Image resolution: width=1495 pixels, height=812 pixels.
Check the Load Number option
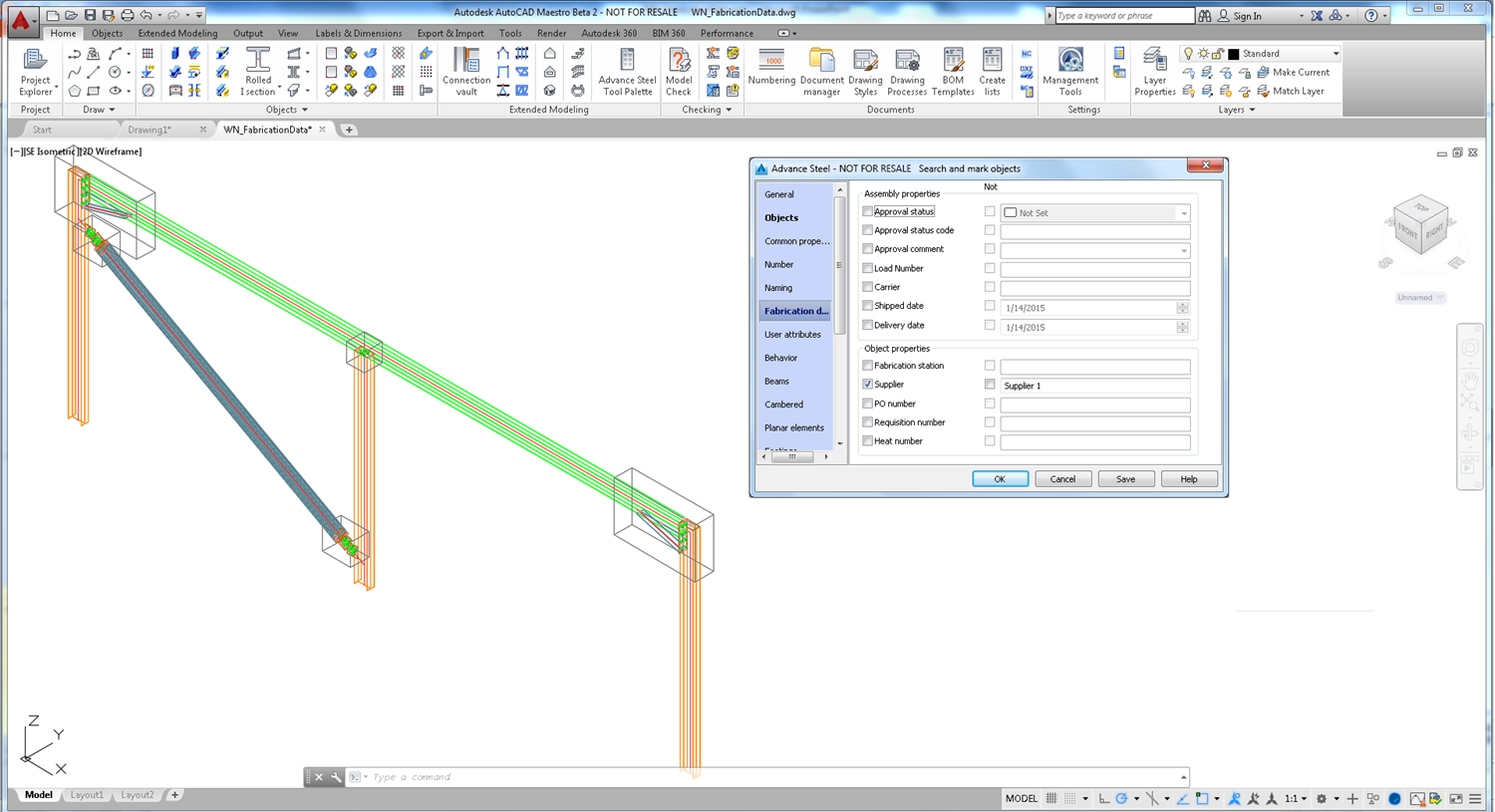868,268
